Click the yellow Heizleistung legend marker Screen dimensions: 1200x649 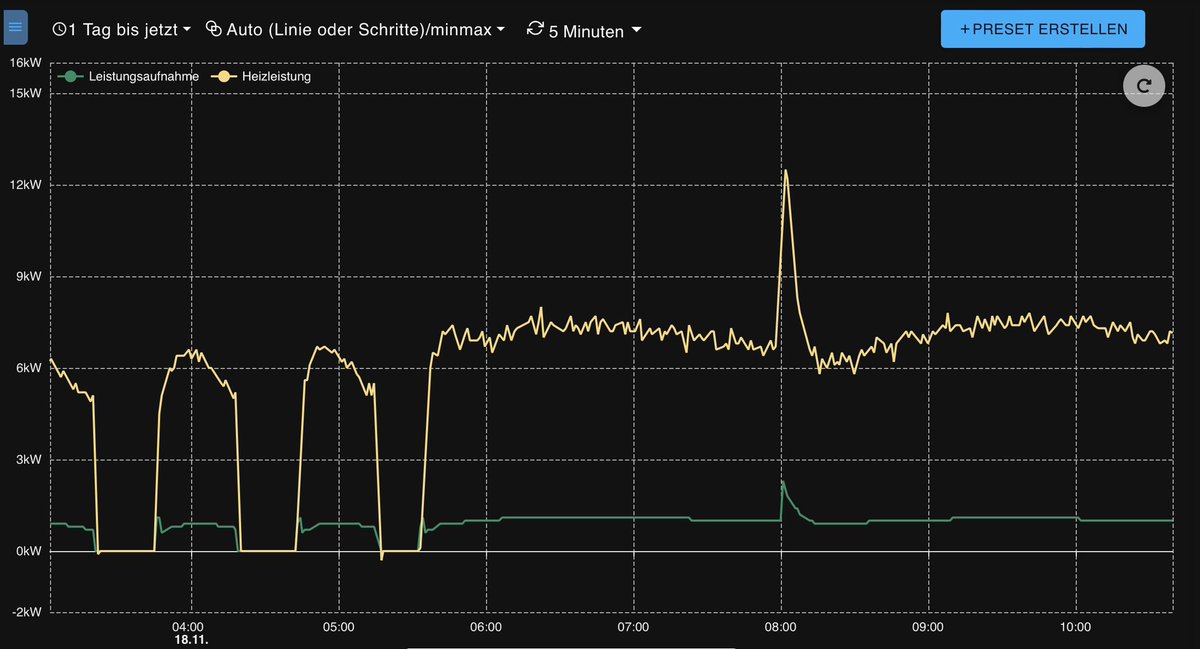click(x=223, y=76)
